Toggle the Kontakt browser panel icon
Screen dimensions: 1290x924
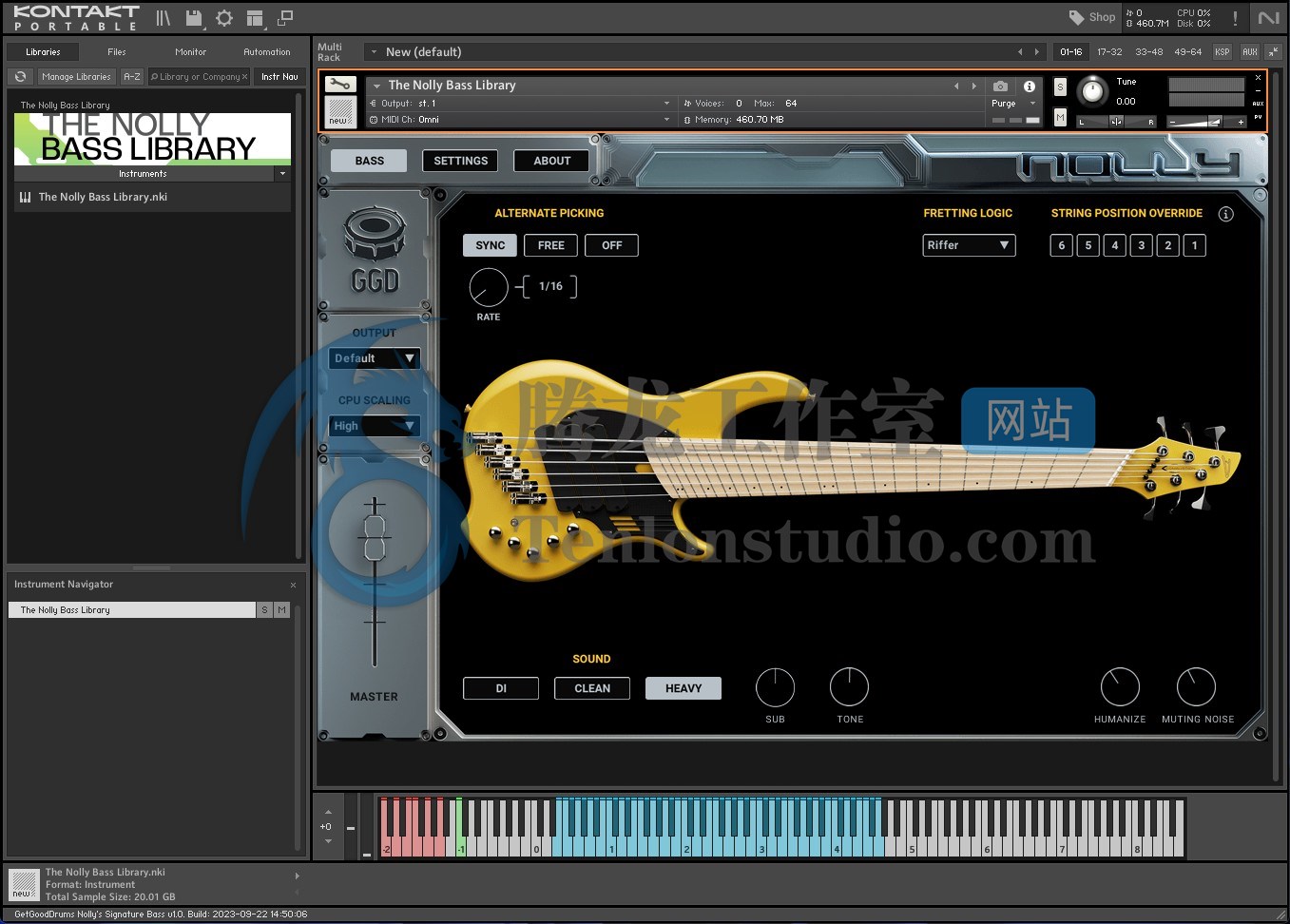click(164, 17)
